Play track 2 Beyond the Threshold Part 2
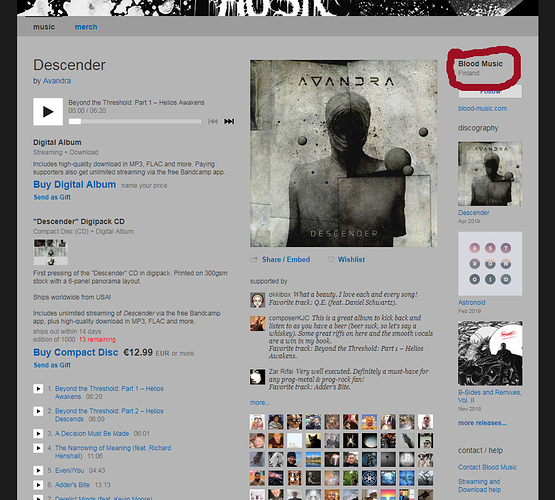This screenshot has height=500, width=555. tap(38, 411)
